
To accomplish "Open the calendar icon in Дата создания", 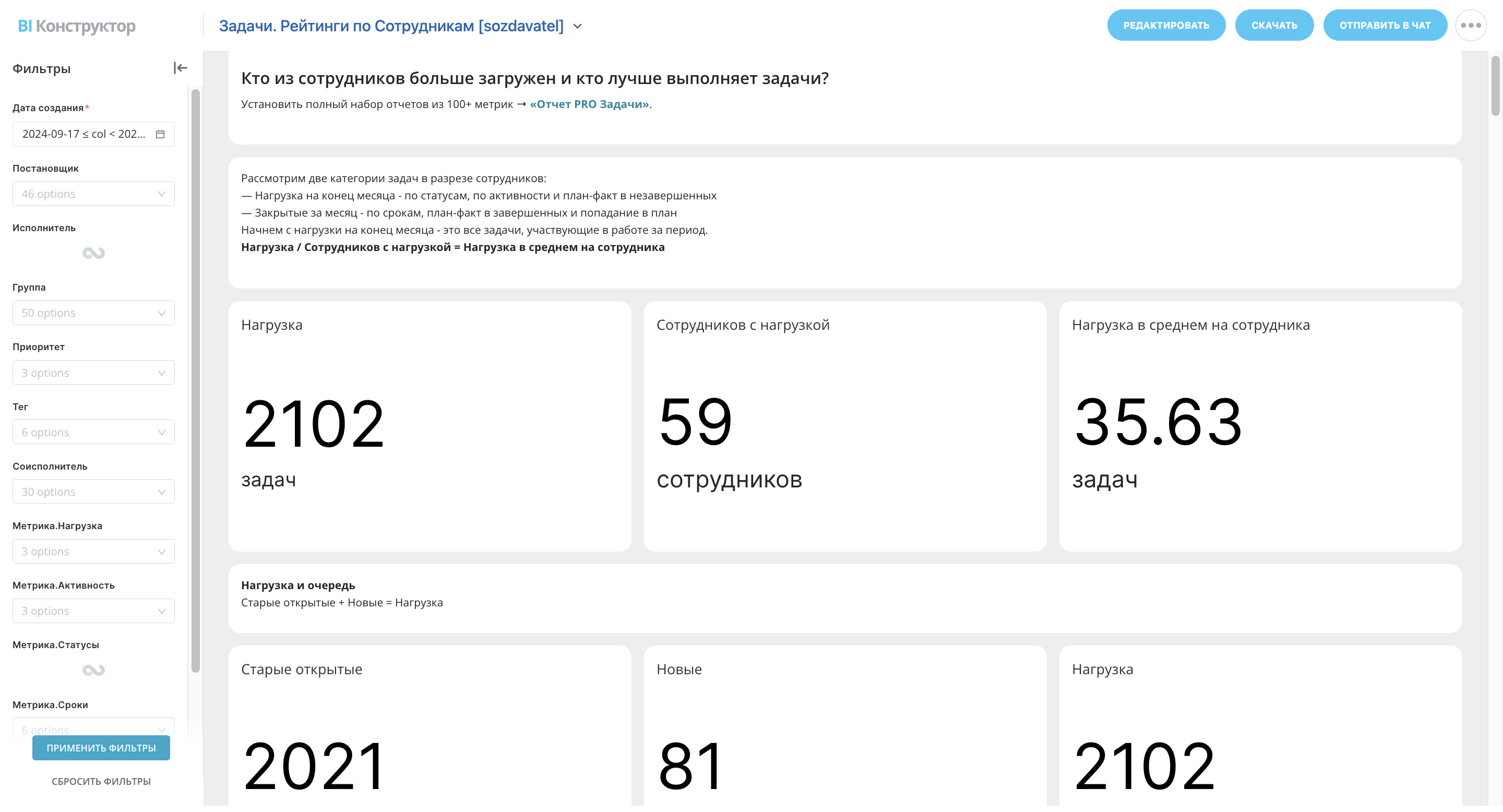I will 160,134.
